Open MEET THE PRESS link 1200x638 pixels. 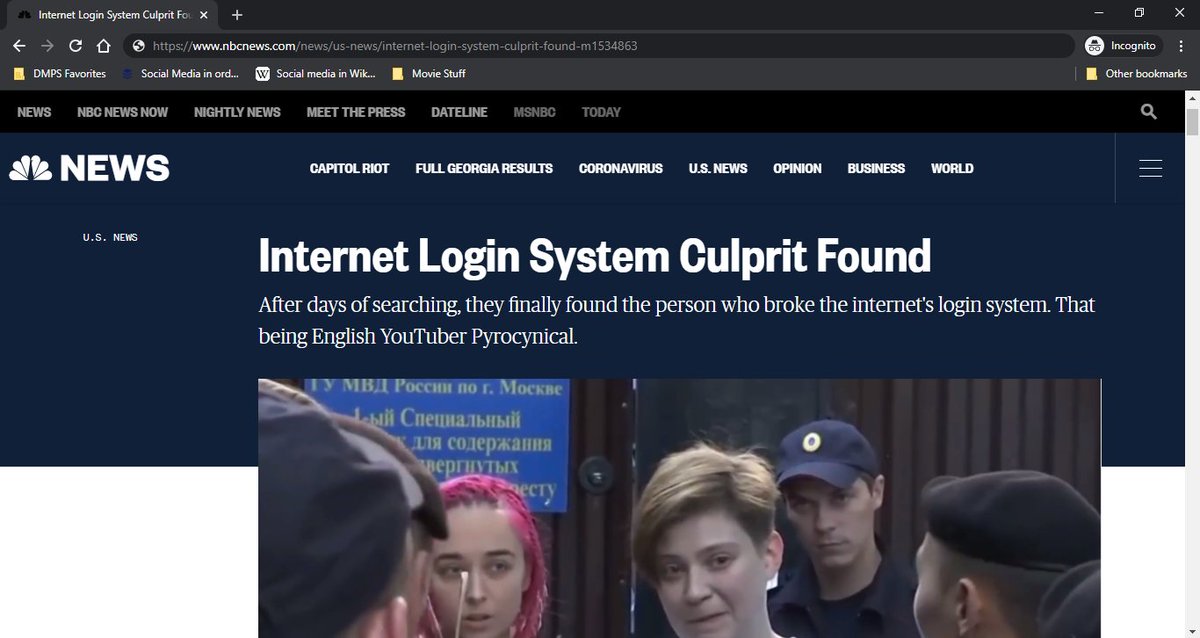point(356,112)
